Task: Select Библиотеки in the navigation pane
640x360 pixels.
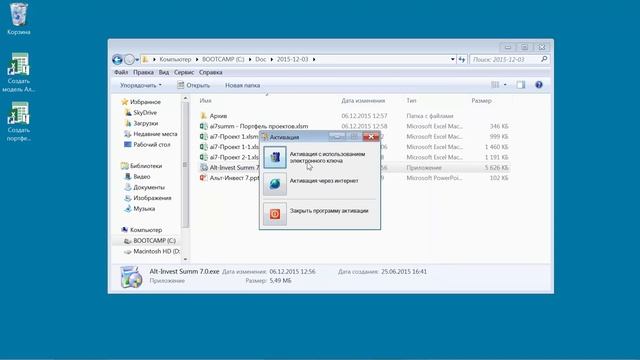Action: pyautogui.click(x=142, y=166)
